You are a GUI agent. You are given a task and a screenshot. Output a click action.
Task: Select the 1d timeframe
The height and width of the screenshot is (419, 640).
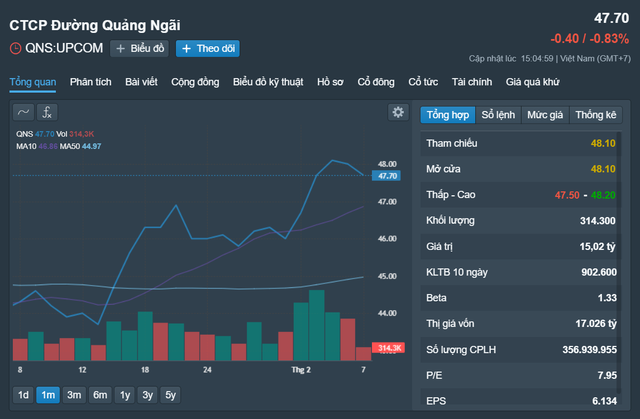(23, 394)
